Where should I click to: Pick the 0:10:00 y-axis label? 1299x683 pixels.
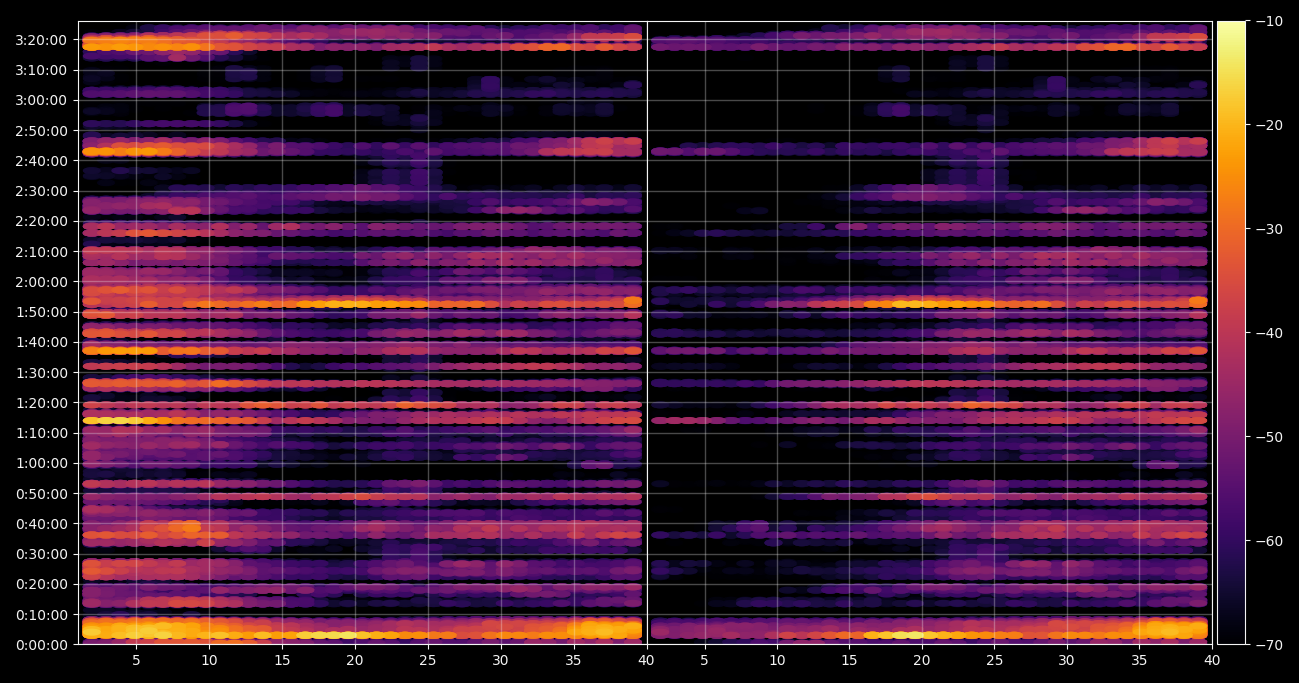tap(42, 614)
